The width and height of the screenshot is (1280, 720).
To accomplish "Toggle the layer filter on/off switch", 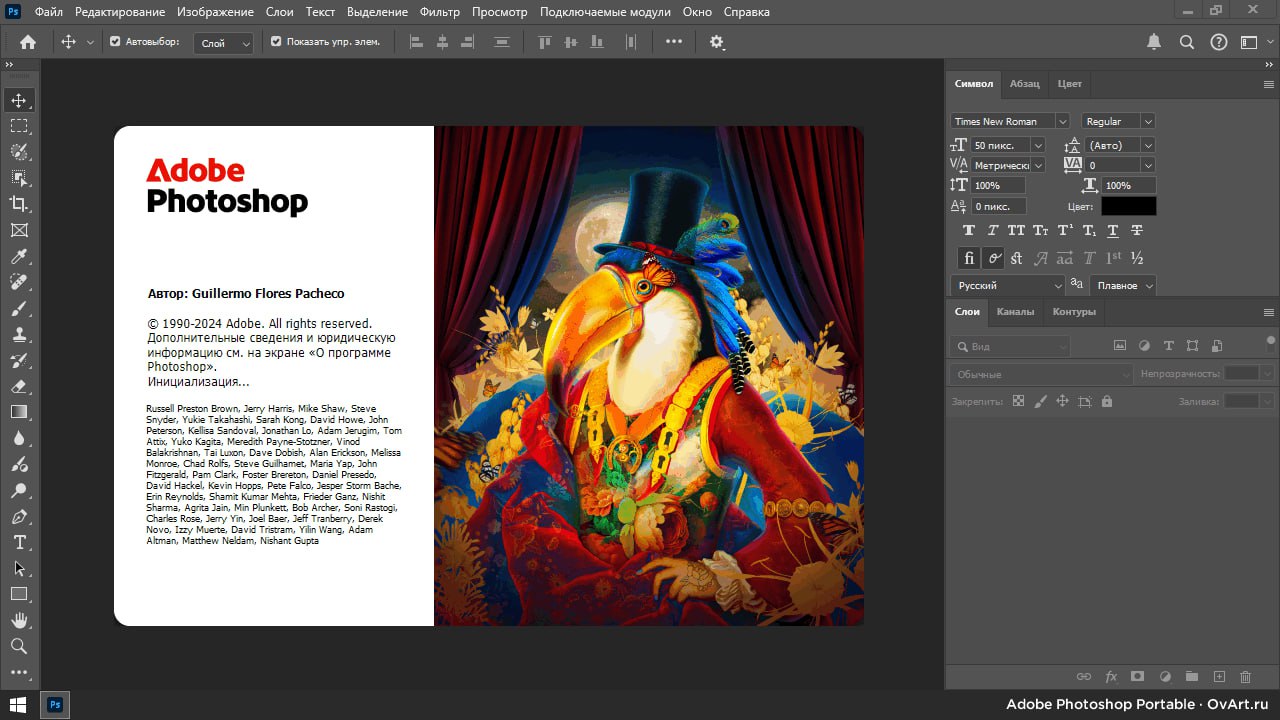I will tap(1271, 342).
